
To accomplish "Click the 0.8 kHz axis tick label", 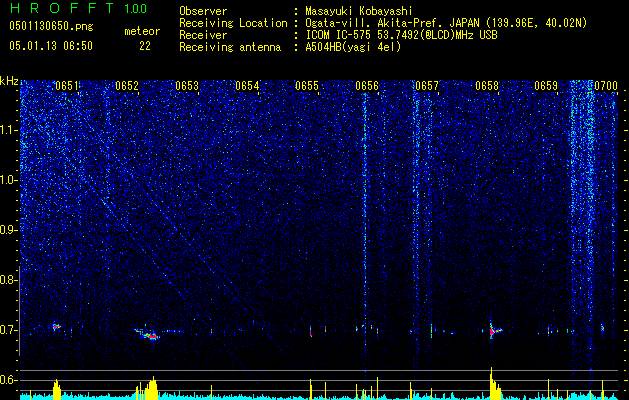I will pyautogui.click(x=8, y=280).
